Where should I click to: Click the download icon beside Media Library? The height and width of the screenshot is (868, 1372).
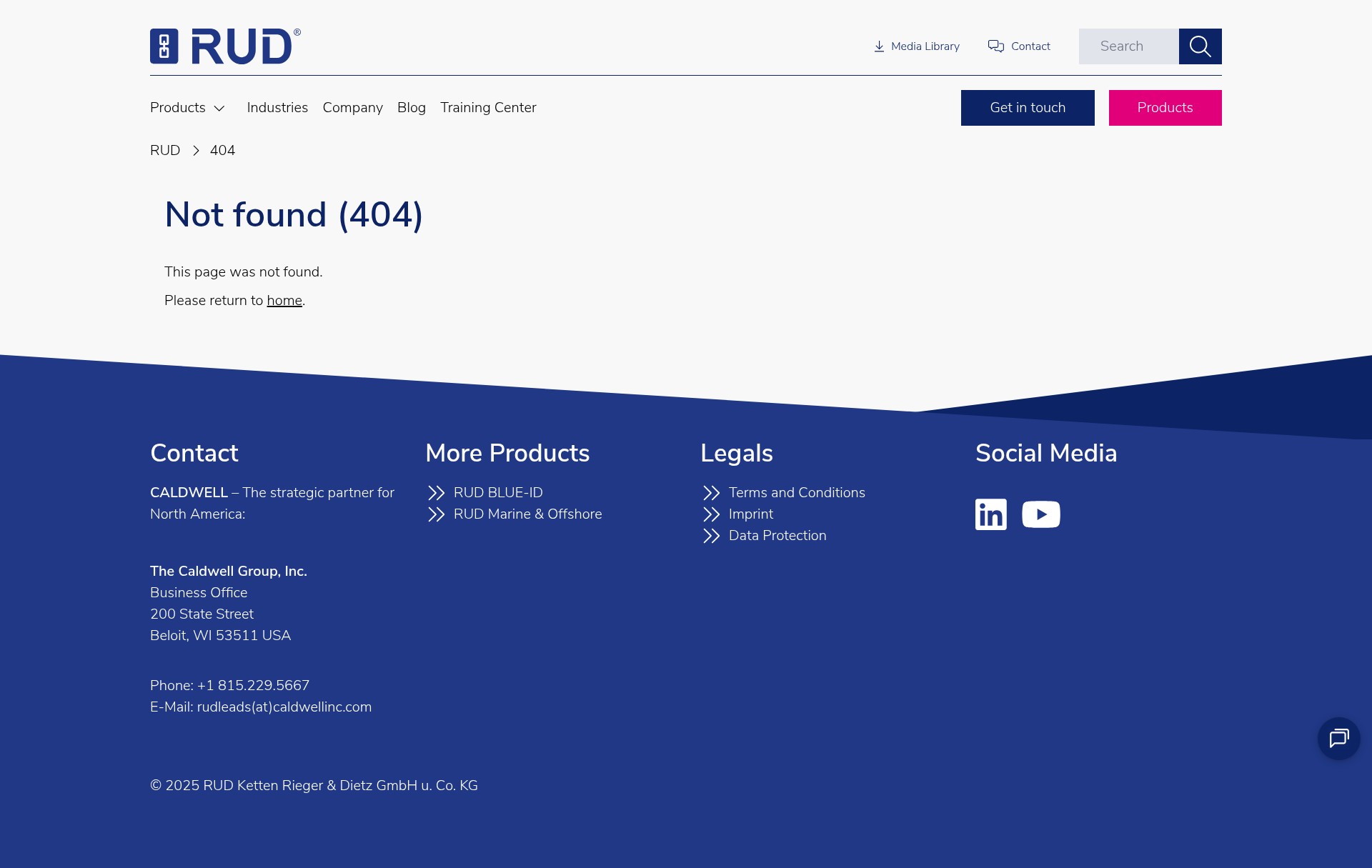pyautogui.click(x=879, y=46)
